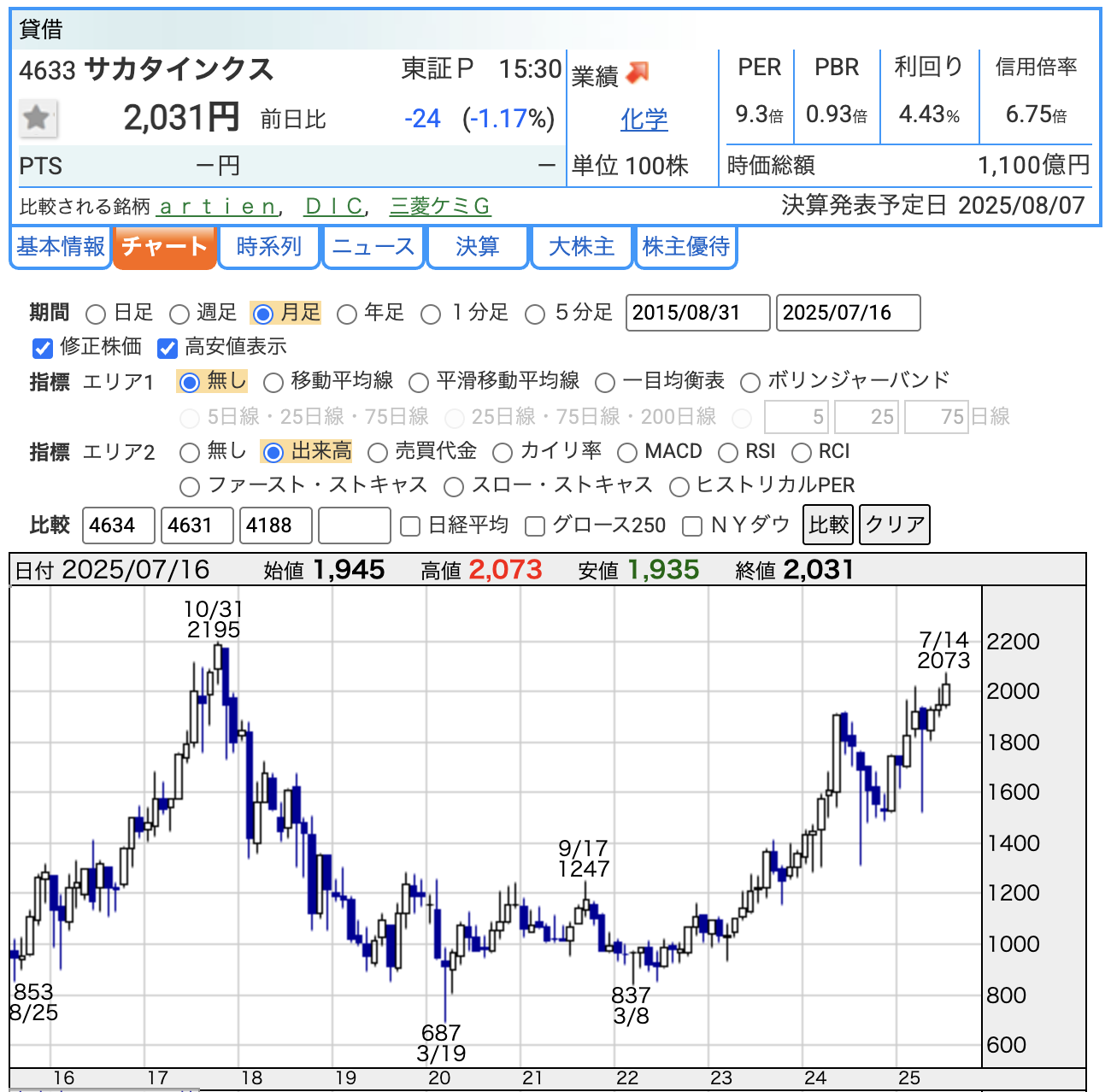Click the start date field 2015/08/31
1111x1092 pixels.
click(x=698, y=313)
